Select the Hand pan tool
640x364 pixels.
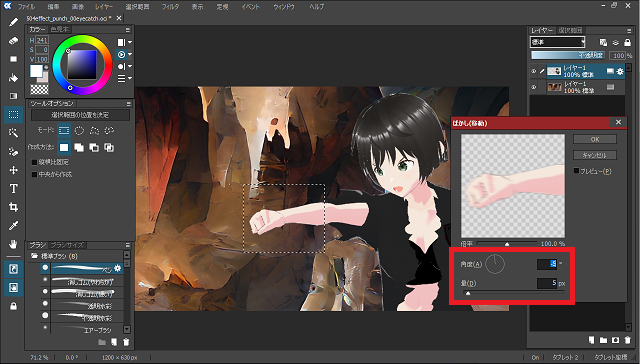[x=13, y=244]
